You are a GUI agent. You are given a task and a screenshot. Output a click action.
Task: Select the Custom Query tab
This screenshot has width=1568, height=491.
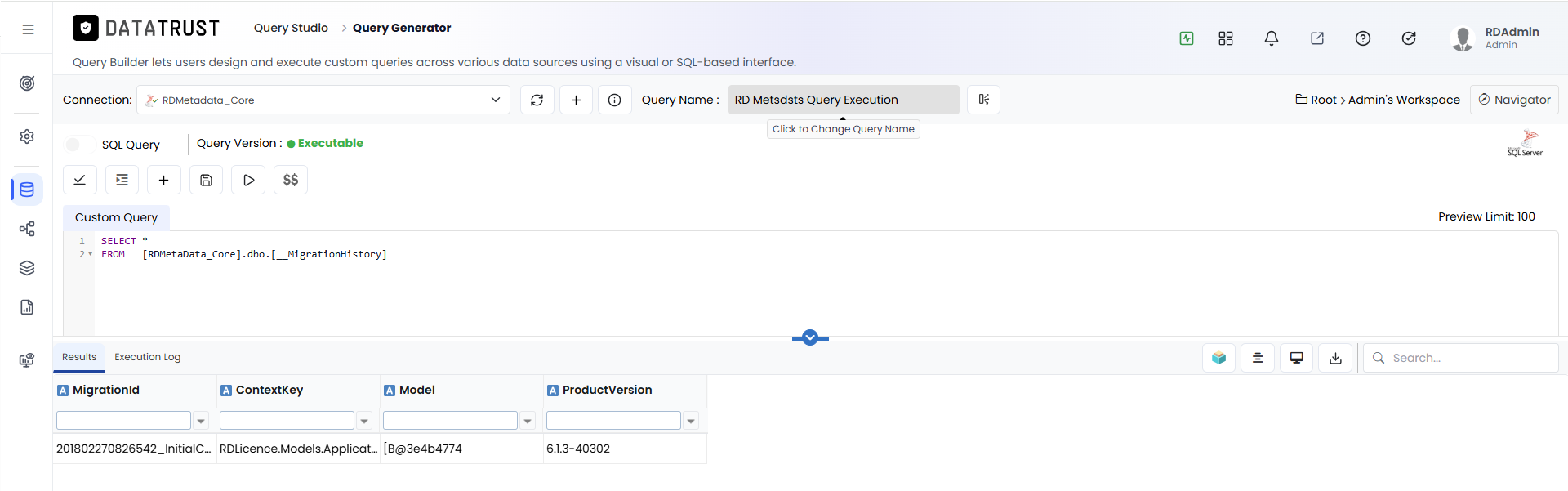[116, 217]
